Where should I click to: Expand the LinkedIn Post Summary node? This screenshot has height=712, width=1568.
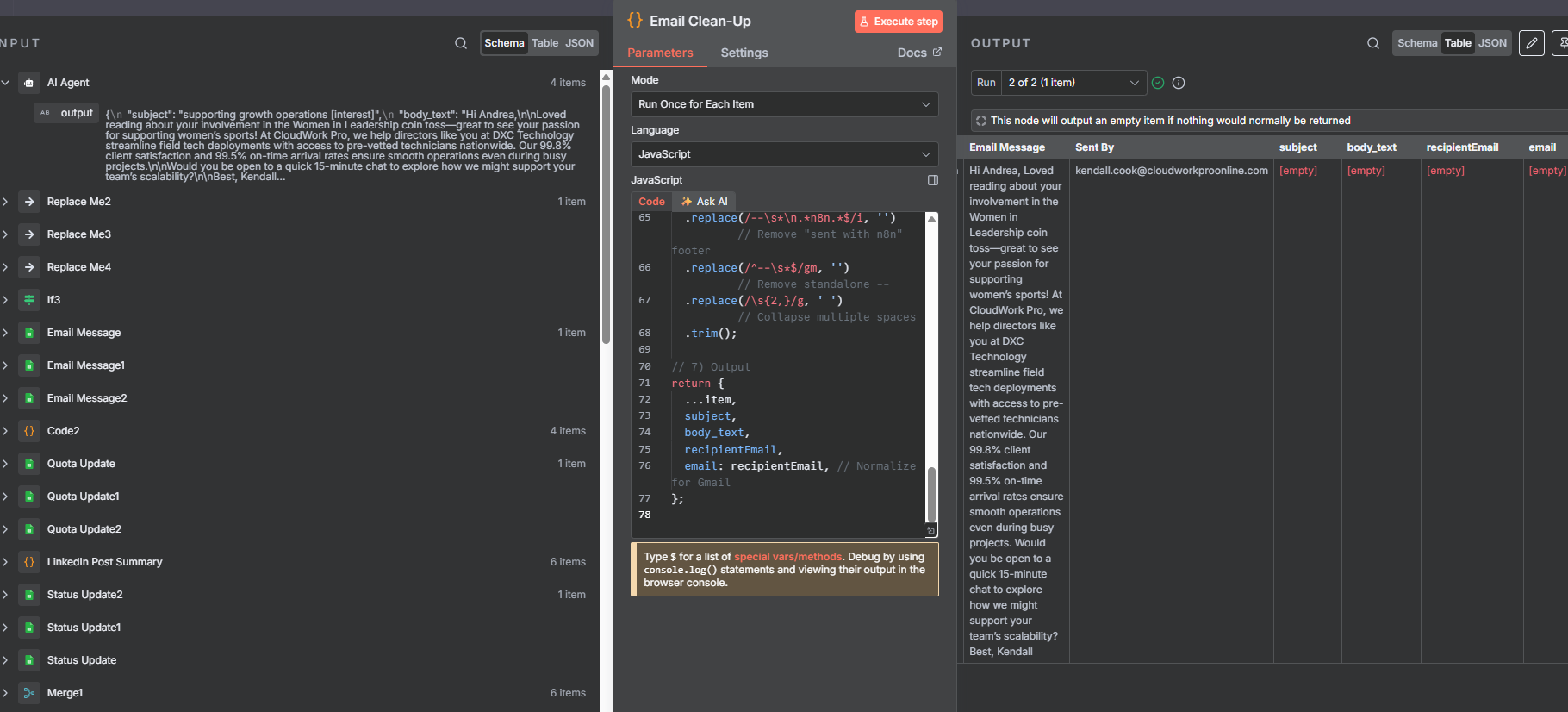point(5,562)
